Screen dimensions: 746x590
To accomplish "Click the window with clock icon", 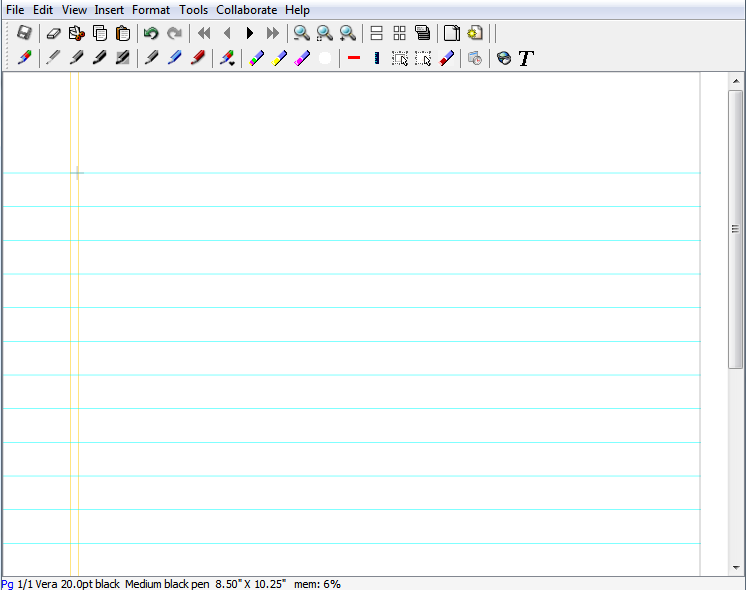I will (x=475, y=58).
